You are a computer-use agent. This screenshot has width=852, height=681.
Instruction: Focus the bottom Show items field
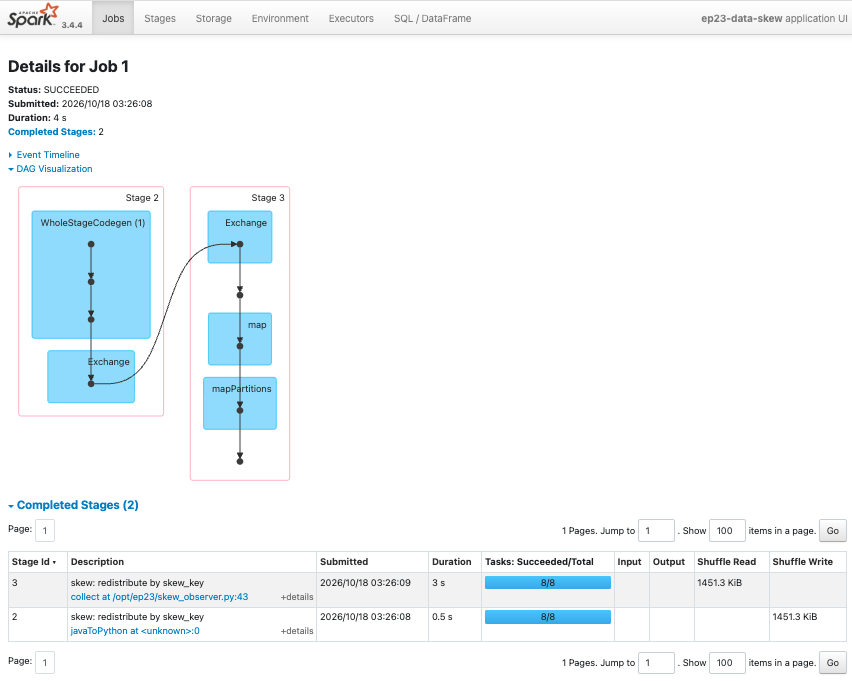pyautogui.click(x=727, y=663)
